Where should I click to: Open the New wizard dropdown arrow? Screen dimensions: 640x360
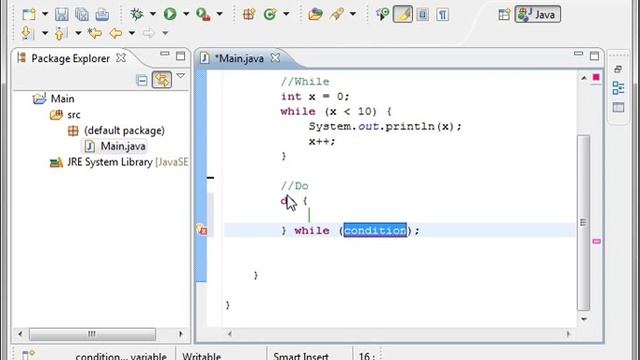click(45, 14)
